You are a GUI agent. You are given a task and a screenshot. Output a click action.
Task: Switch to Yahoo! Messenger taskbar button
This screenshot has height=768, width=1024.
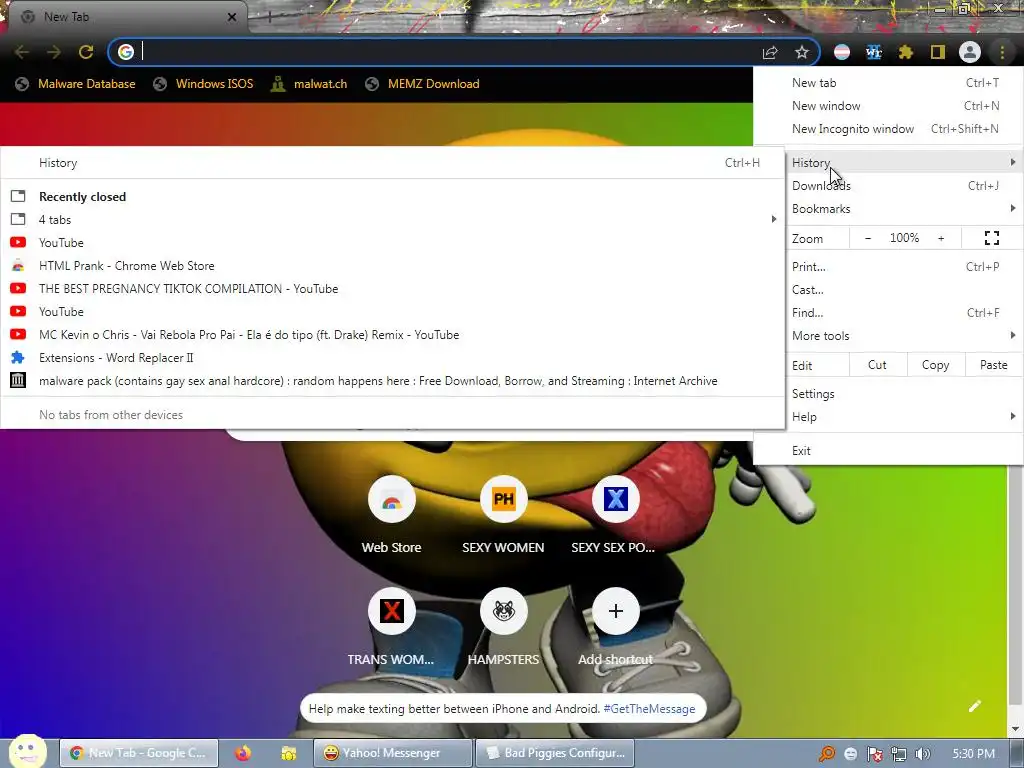(x=392, y=753)
